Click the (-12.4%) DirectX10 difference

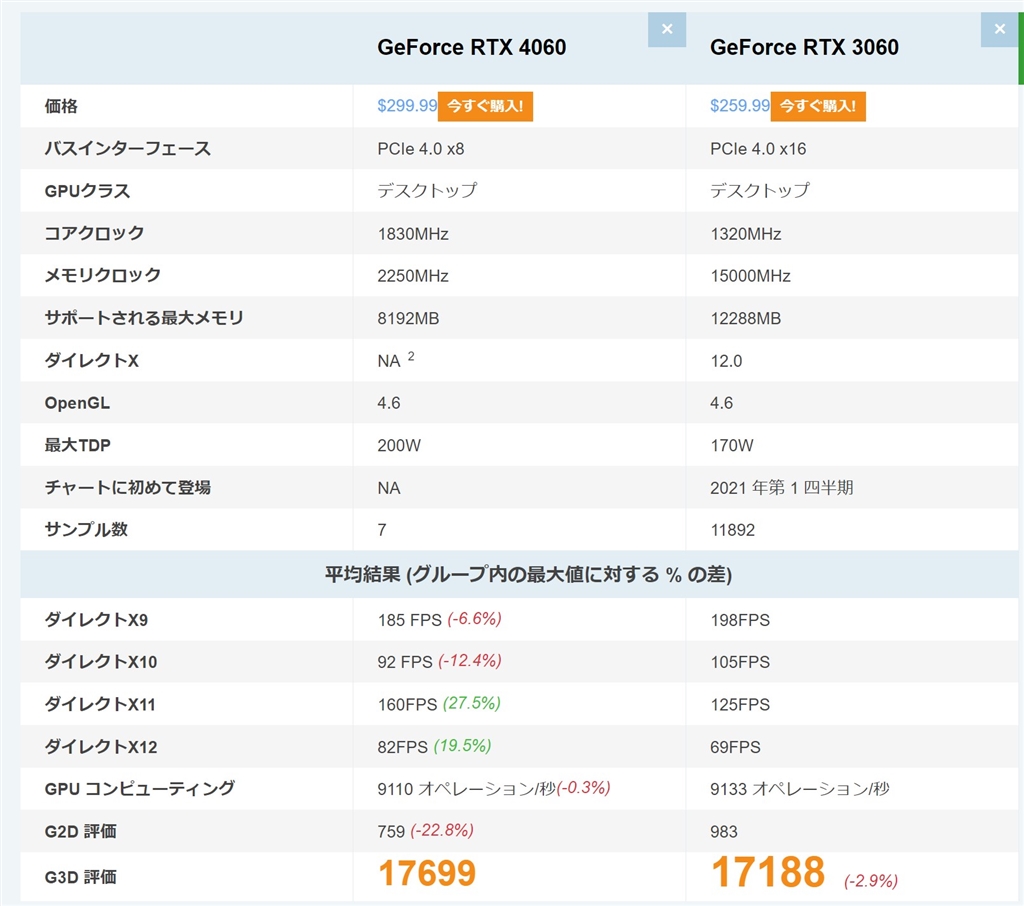click(x=470, y=661)
